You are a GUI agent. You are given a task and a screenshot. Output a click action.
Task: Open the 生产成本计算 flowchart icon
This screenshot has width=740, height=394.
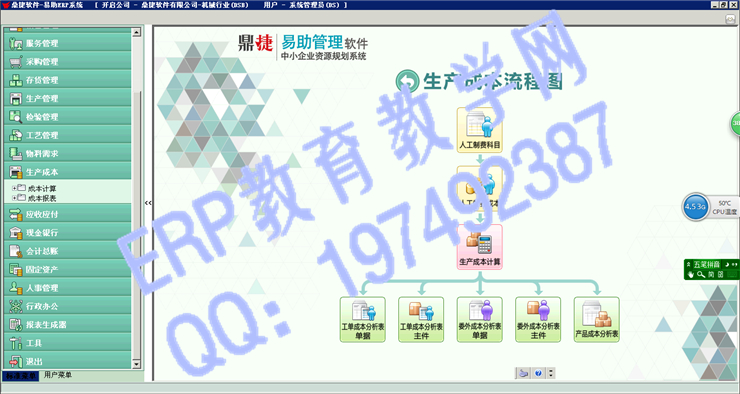click(479, 247)
